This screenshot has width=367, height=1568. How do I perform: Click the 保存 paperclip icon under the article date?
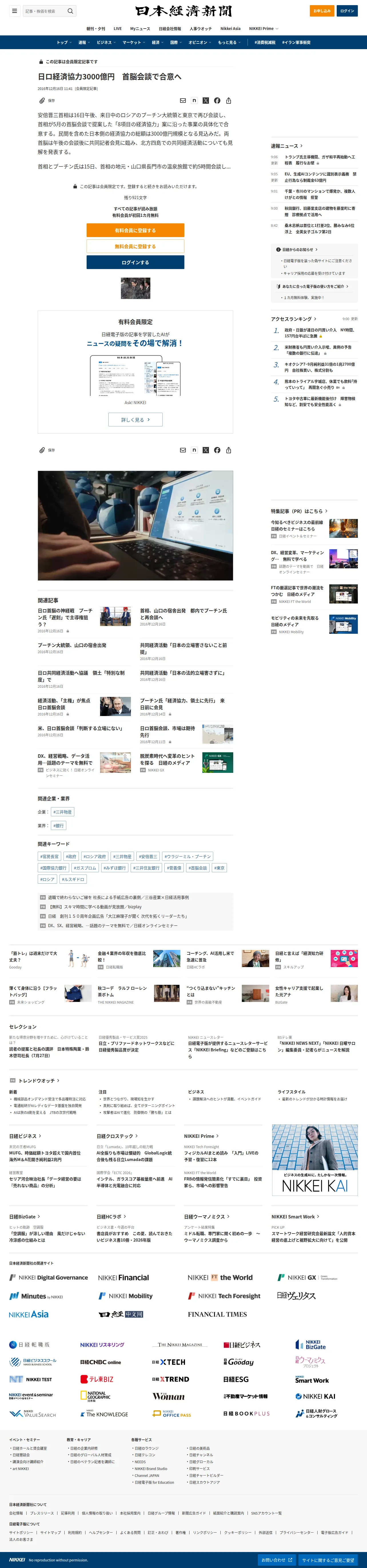click(42, 101)
